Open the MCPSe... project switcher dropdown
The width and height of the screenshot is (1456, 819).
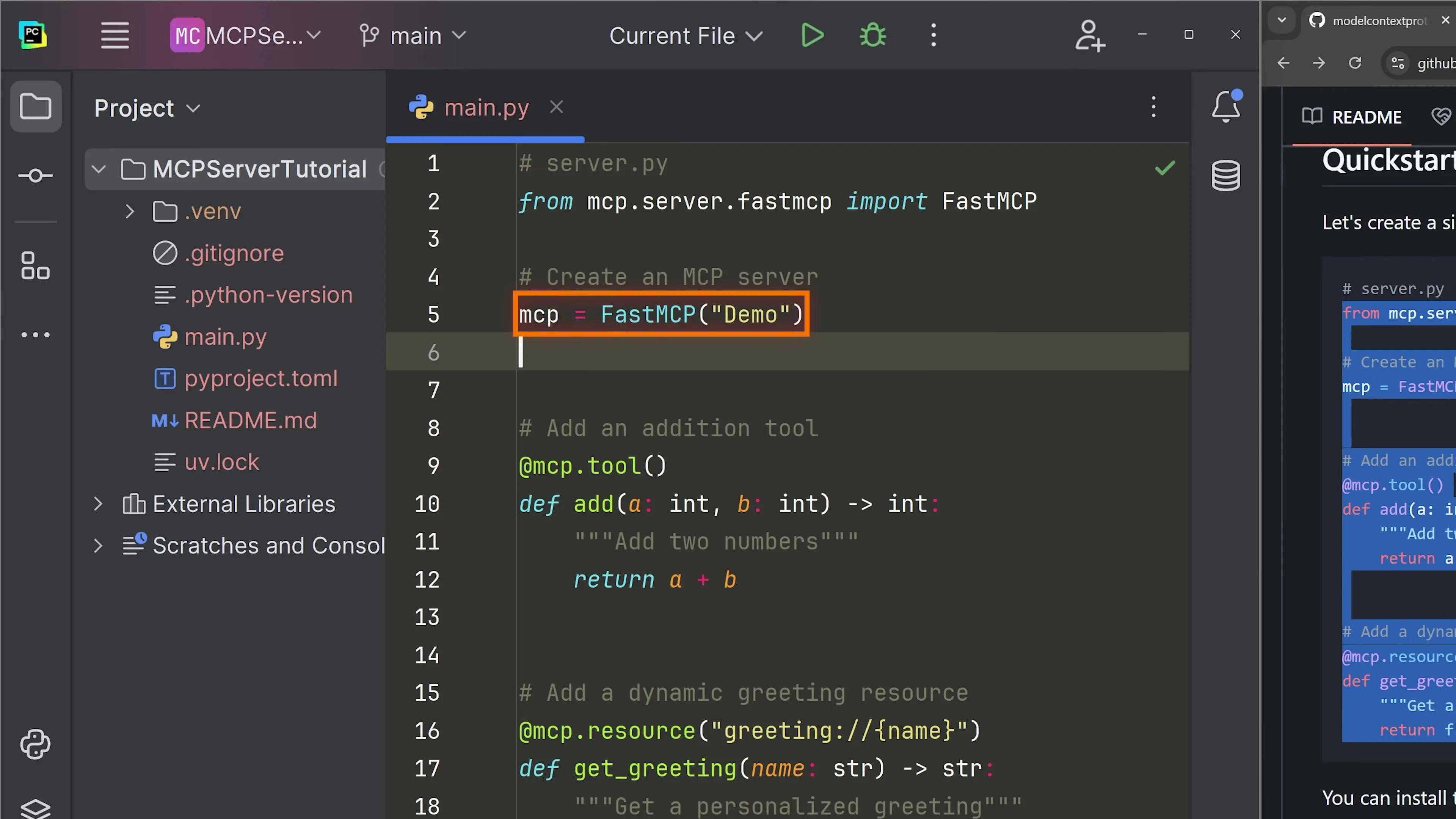(246, 36)
